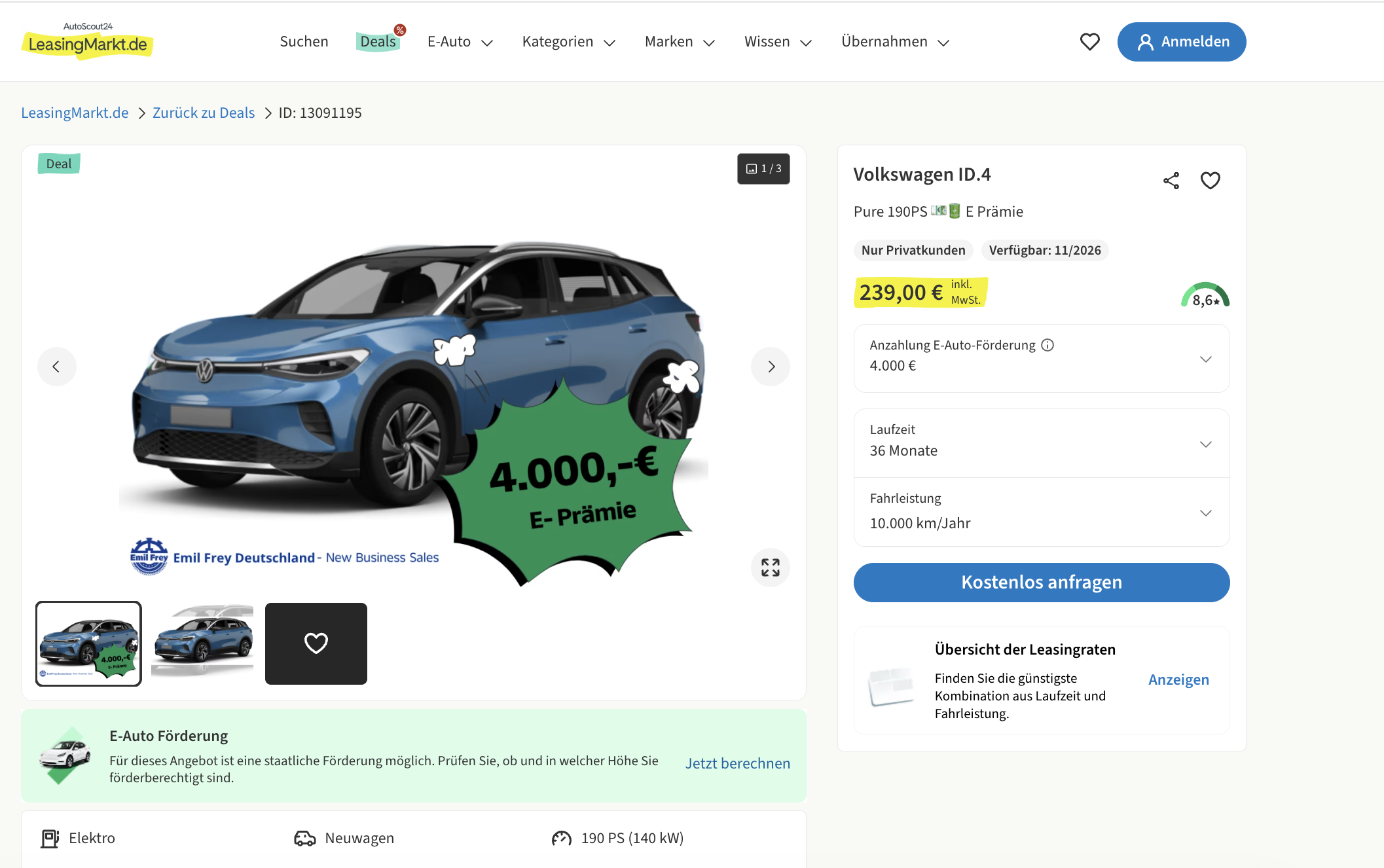Click the Anmelden login button
The image size is (1384, 868).
coord(1182,42)
